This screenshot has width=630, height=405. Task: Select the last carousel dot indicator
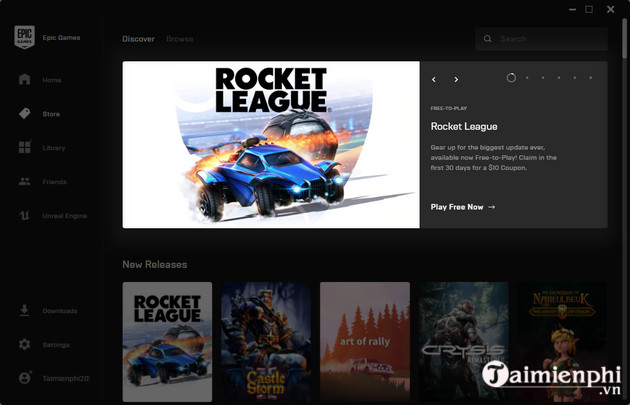pyautogui.click(x=591, y=78)
